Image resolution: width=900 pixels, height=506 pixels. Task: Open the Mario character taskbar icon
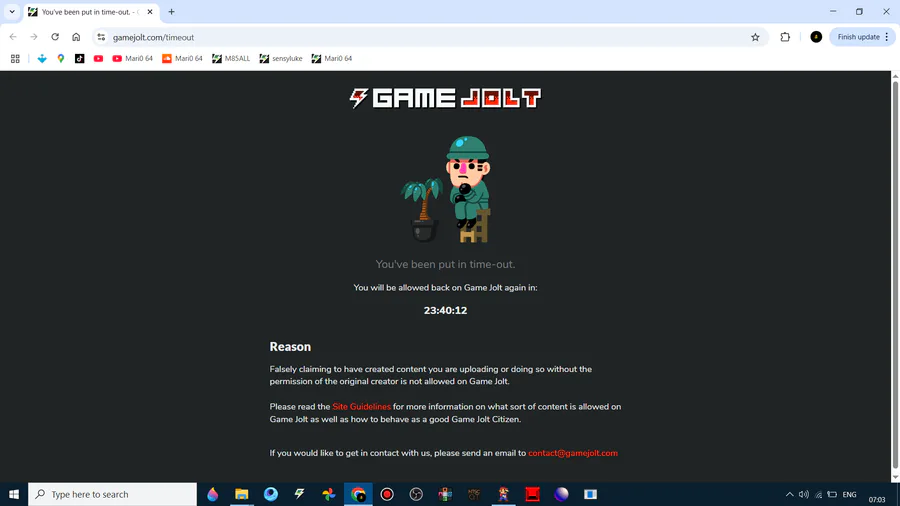(x=503, y=494)
